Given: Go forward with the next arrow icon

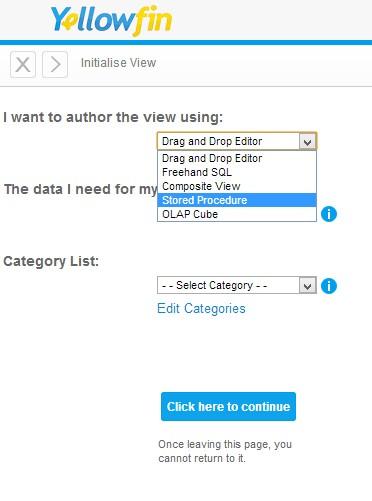Looking at the screenshot, I should point(55,64).
